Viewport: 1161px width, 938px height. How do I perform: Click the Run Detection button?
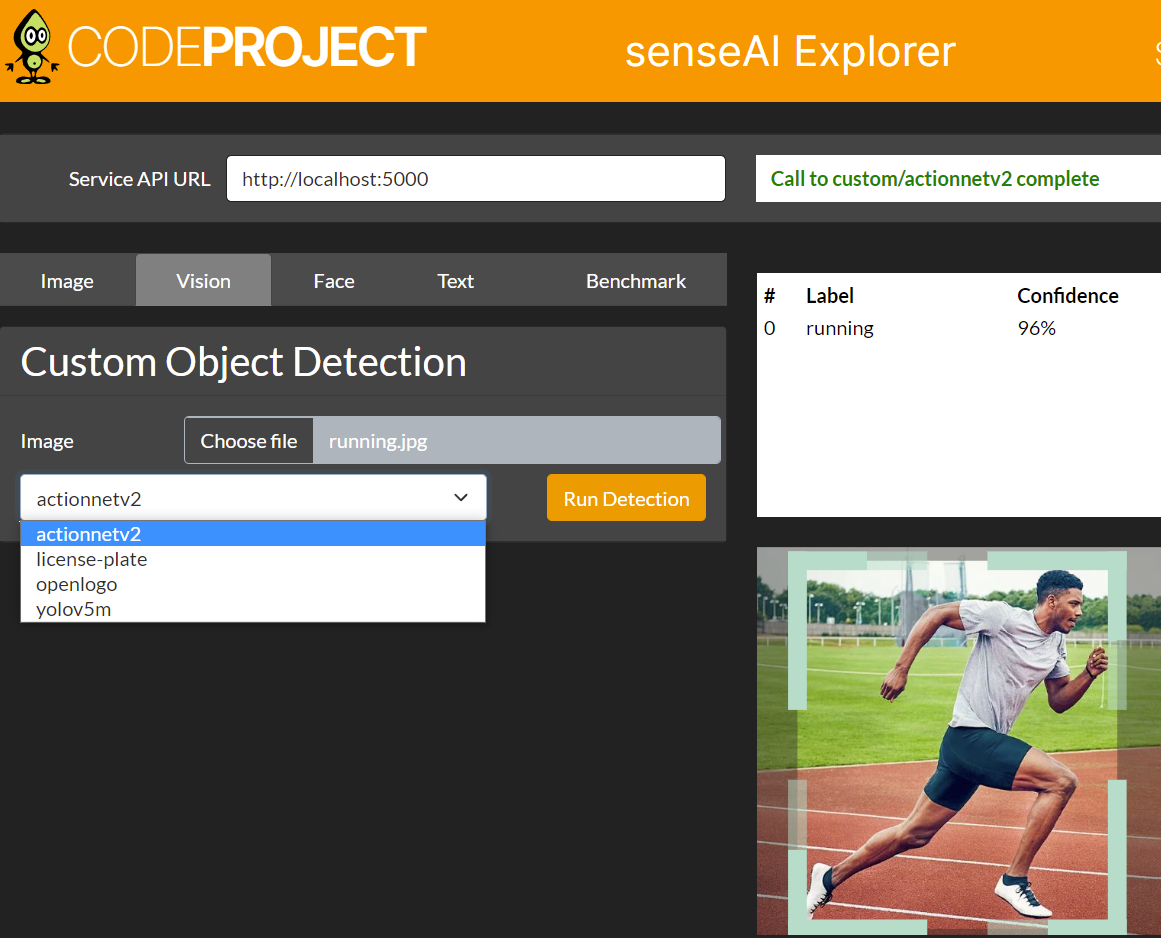tap(626, 498)
